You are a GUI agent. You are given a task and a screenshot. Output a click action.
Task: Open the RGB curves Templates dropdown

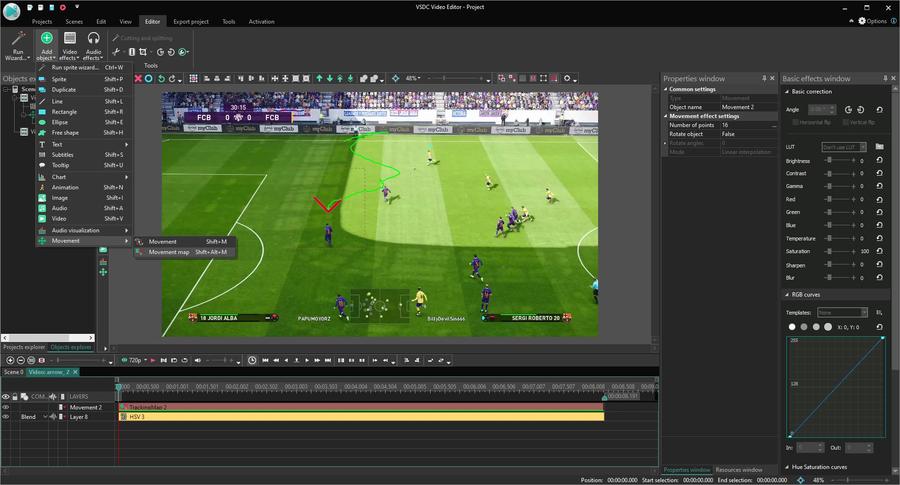tap(841, 312)
